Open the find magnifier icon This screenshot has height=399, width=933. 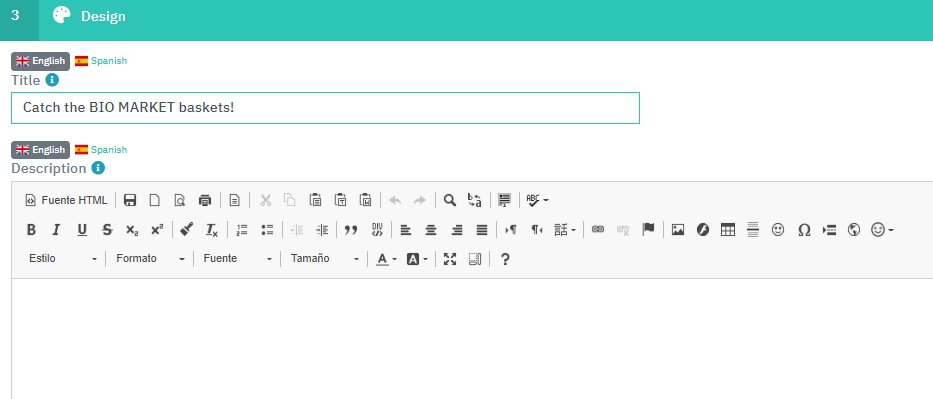pyautogui.click(x=450, y=200)
